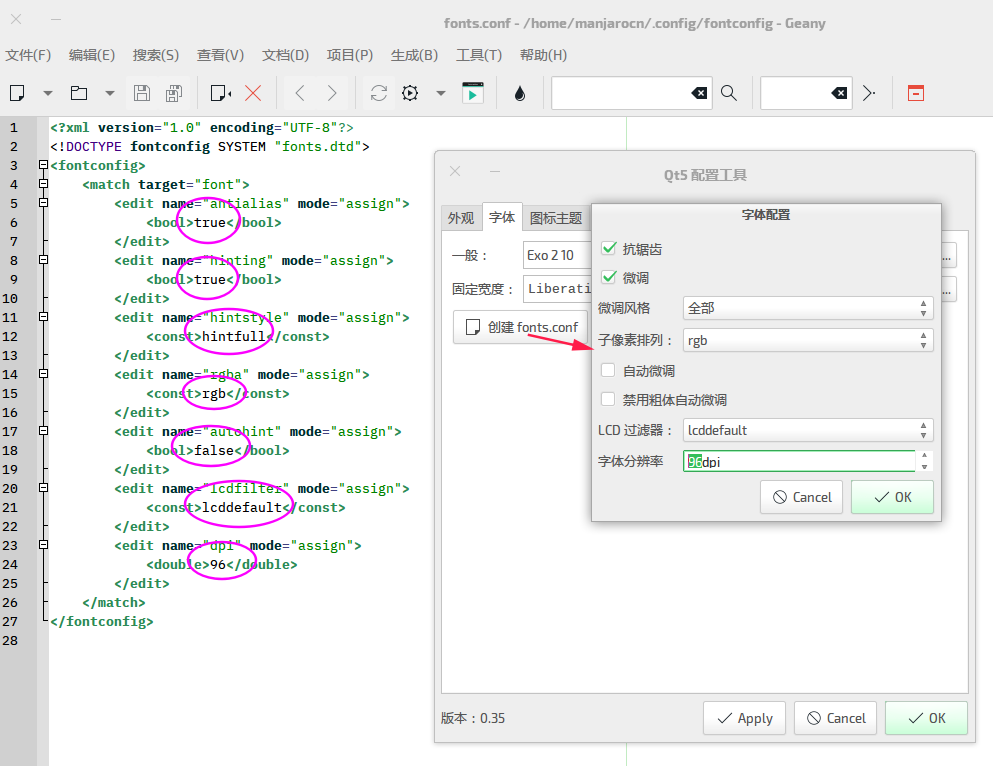Collapse the match fold on line 4
Image resolution: width=993 pixels, height=766 pixels.
[43, 184]
